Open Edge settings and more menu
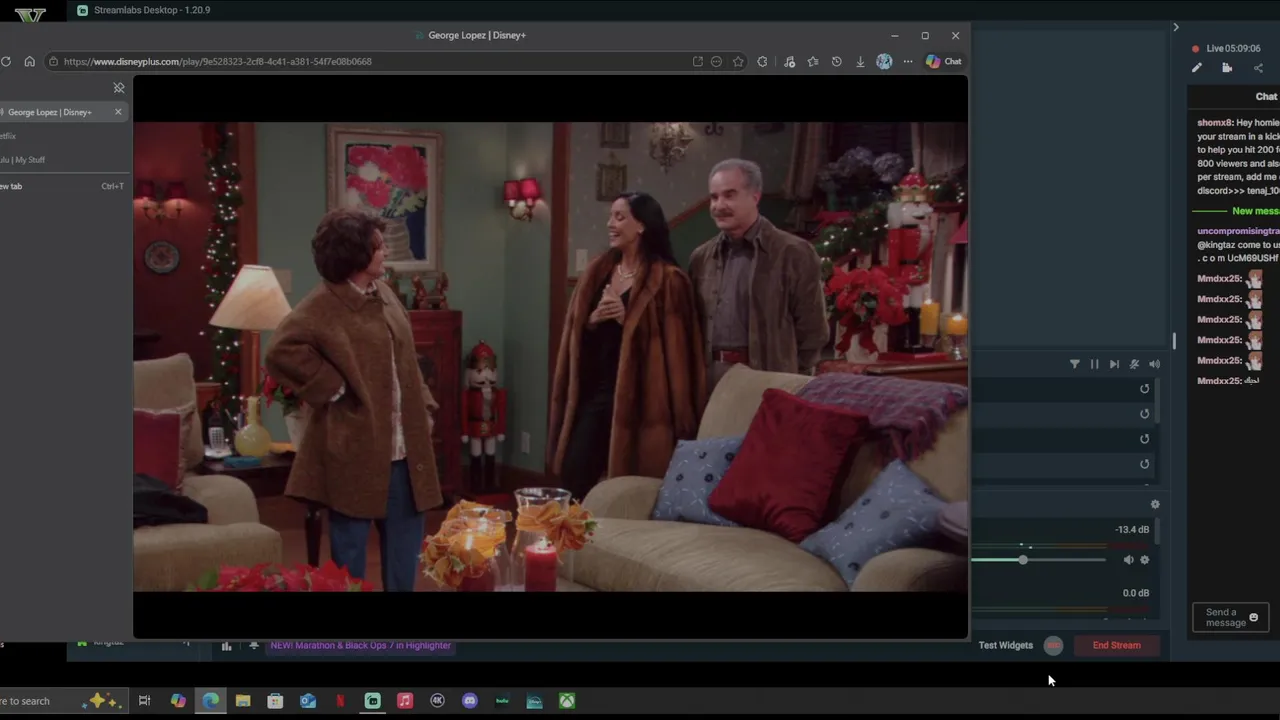Screen dimensions: 1280x720 tap(908, 61)
